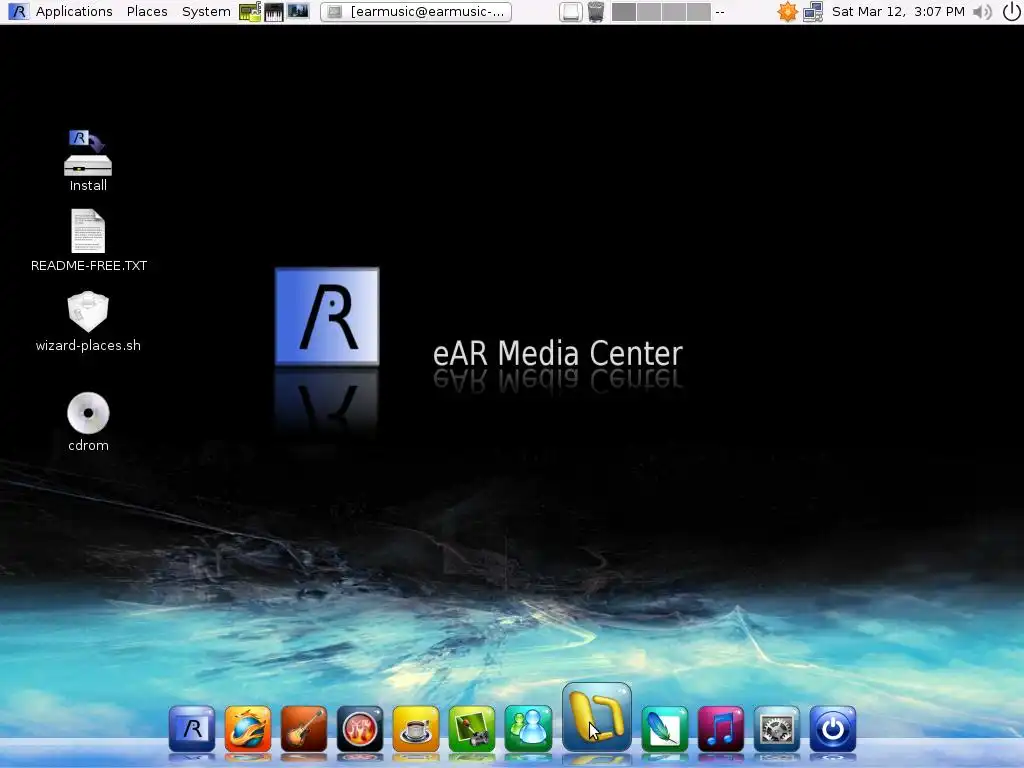Switch to the earmusic@earmusic terminal window

(416, 12)
